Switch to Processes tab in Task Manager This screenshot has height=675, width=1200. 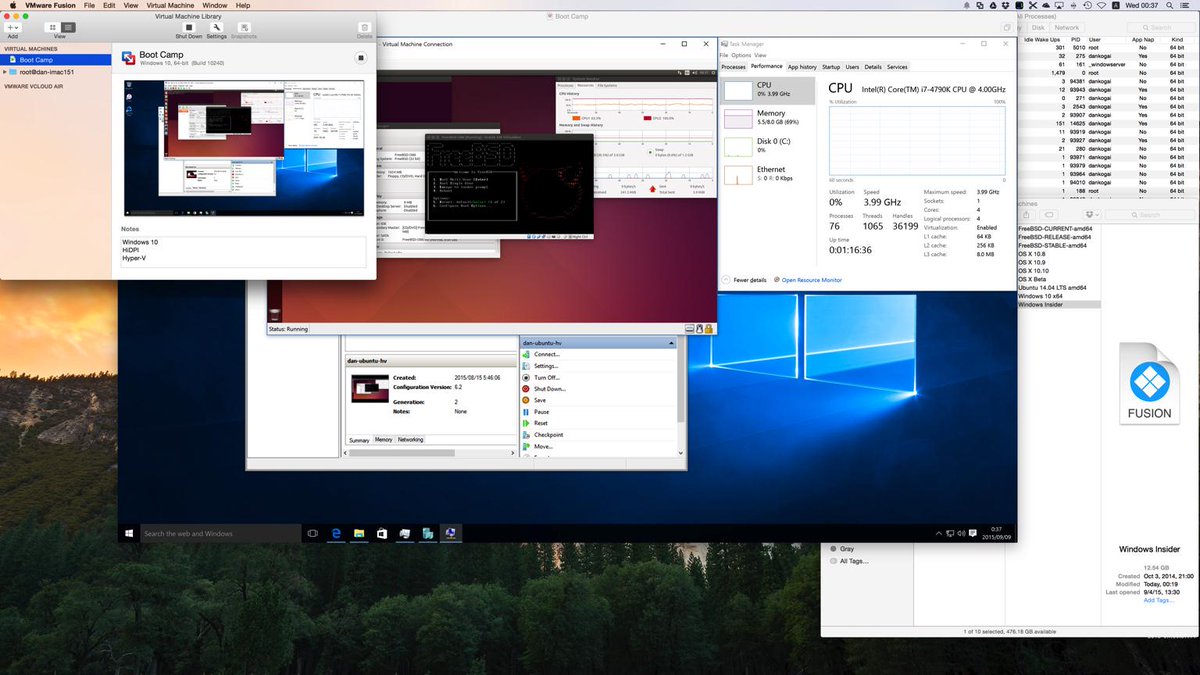coord(734,67)
